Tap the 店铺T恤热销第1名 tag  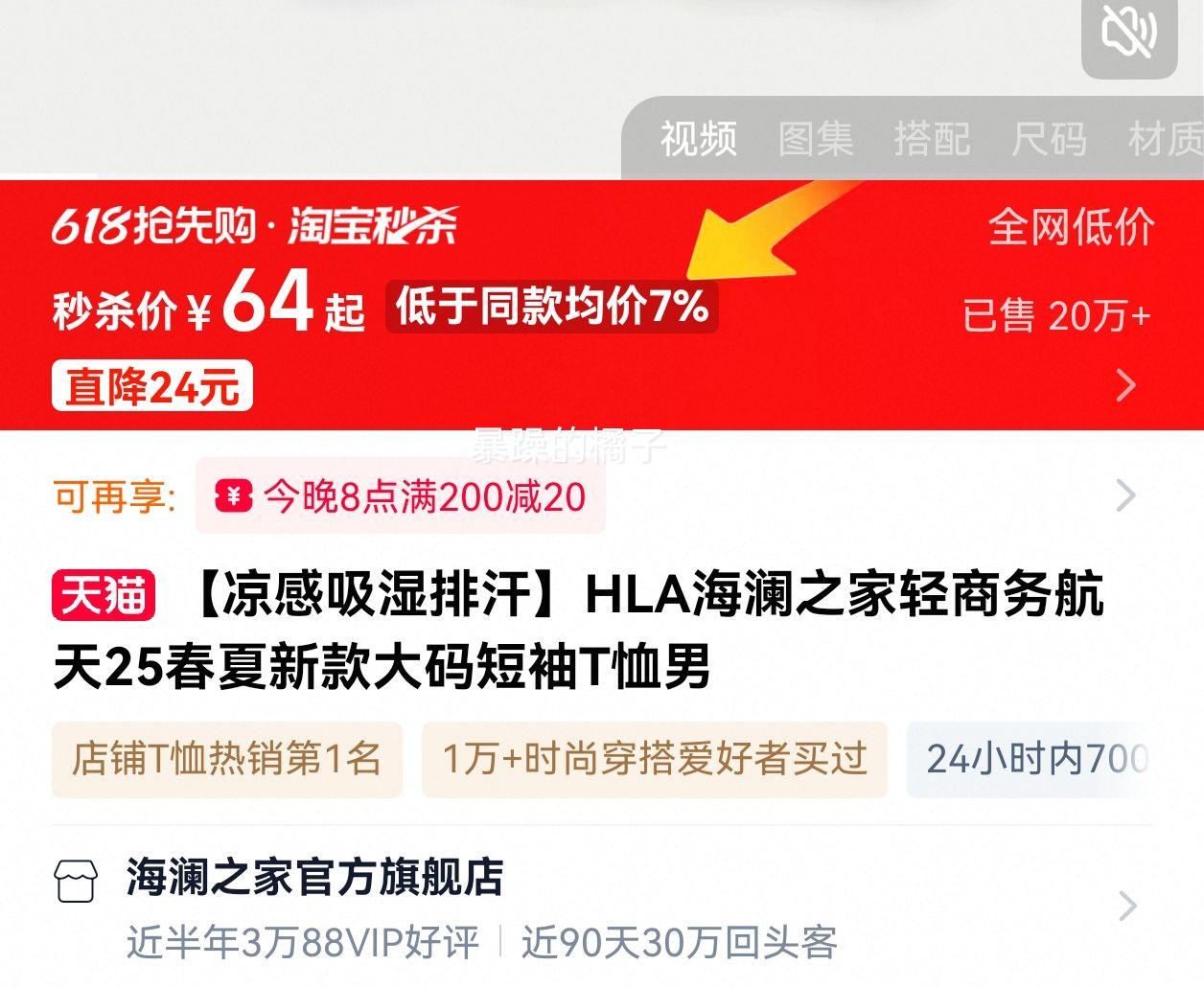pyautogui.click(x=227, y=759)
